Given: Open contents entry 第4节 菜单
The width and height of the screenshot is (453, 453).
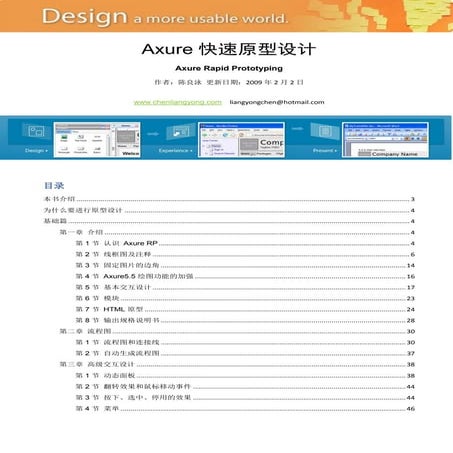Looking at the screenshot, I should [245, 409].
